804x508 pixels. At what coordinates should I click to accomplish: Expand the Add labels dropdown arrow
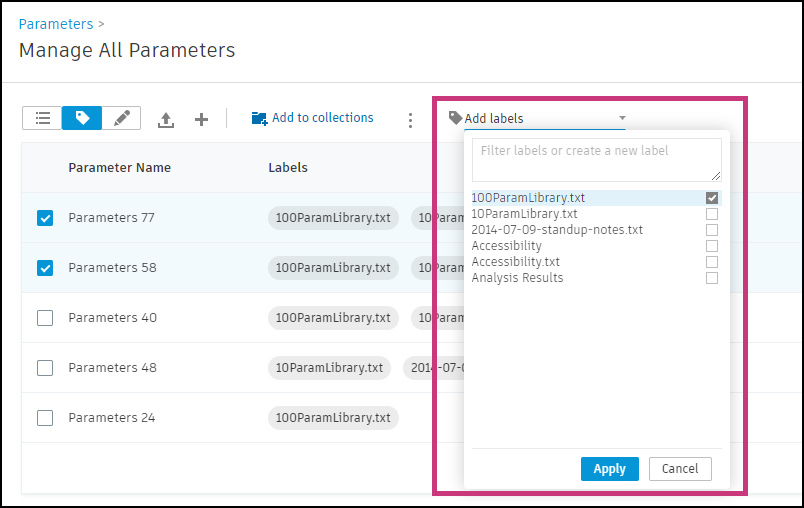point(622,118)
